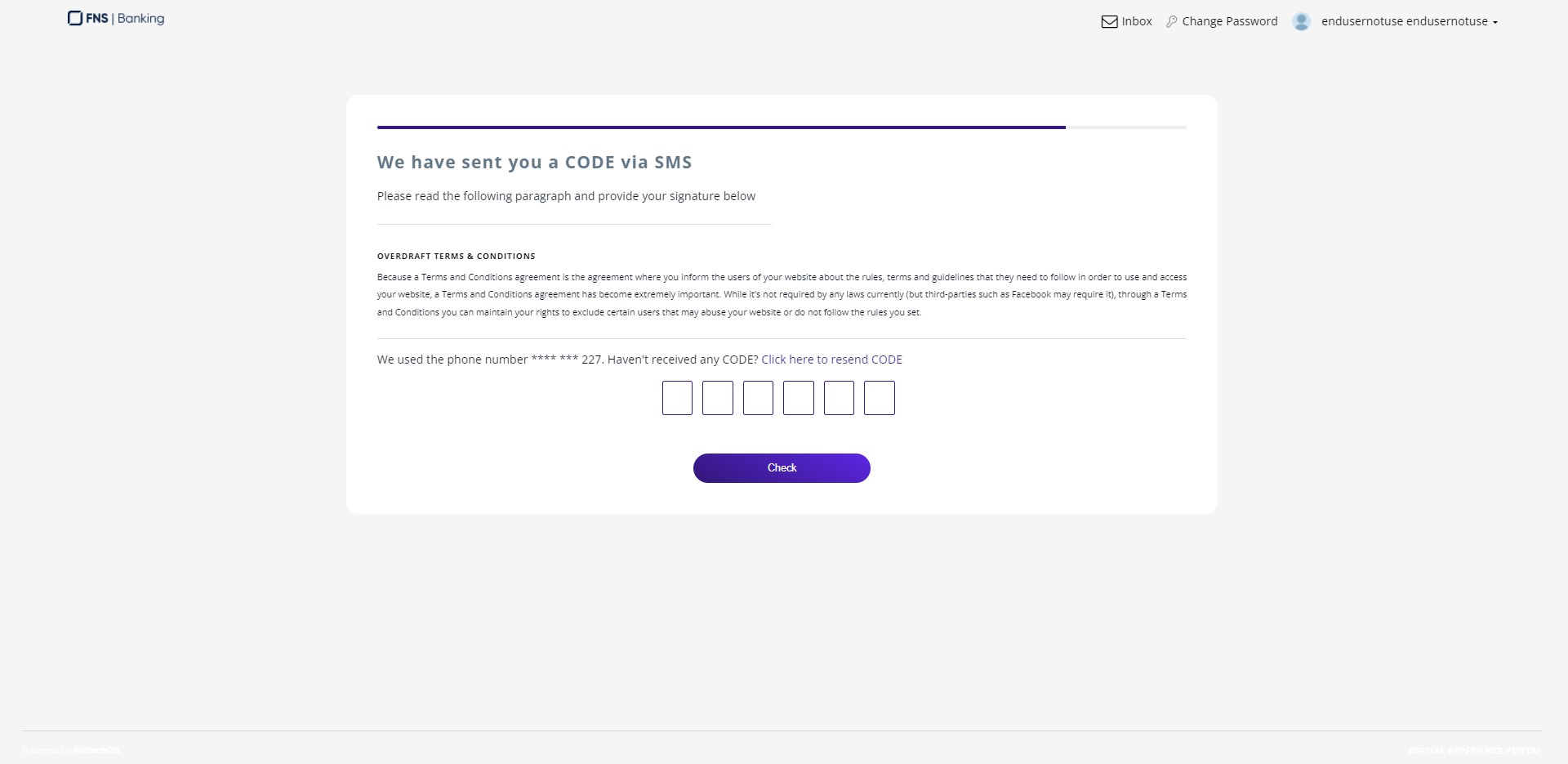Click here to resend CODE link
Viewport: 1568px width, 764px height.
831,360
